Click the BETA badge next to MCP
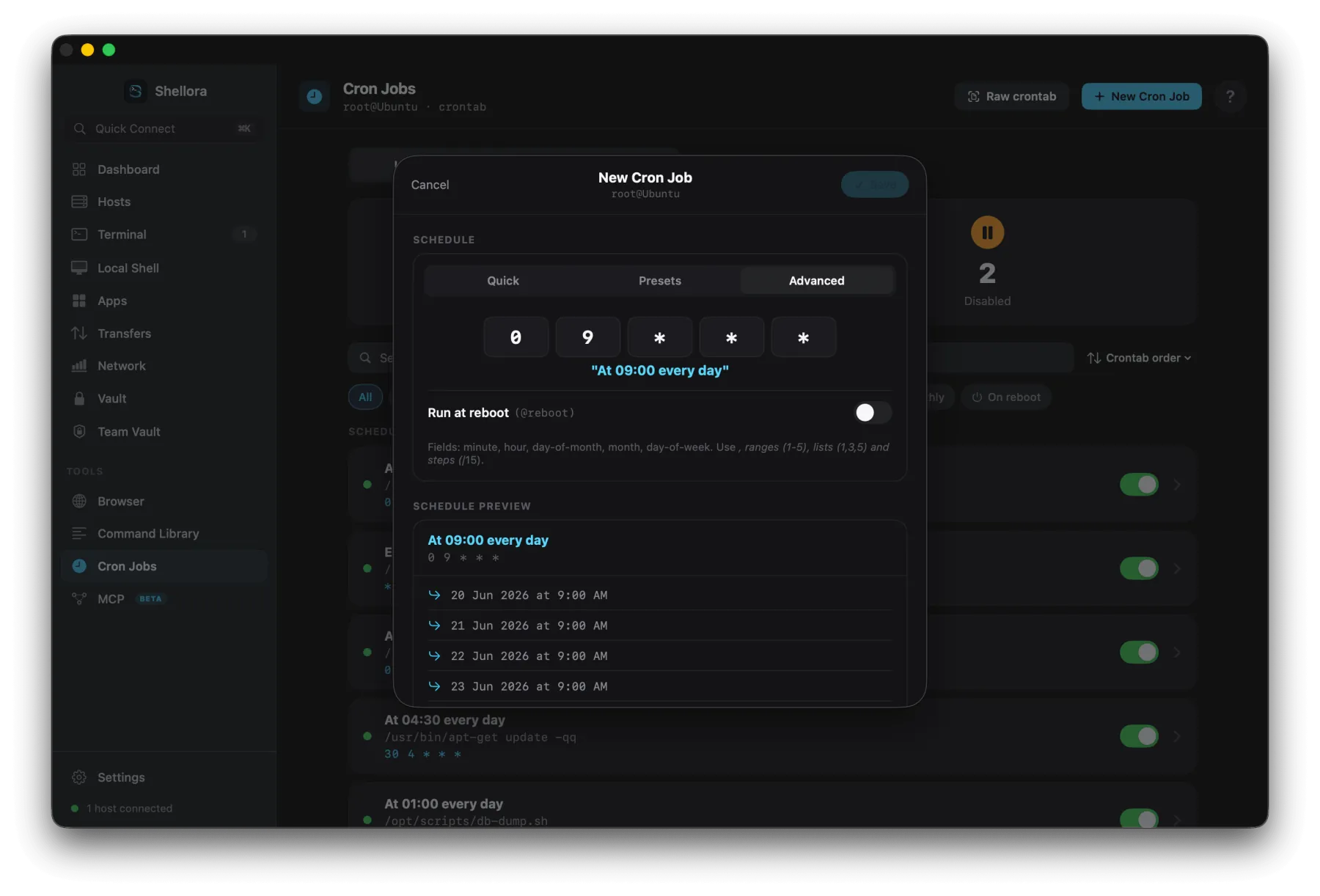Viewport: 1320px width, 896px height. pos(150,598)
